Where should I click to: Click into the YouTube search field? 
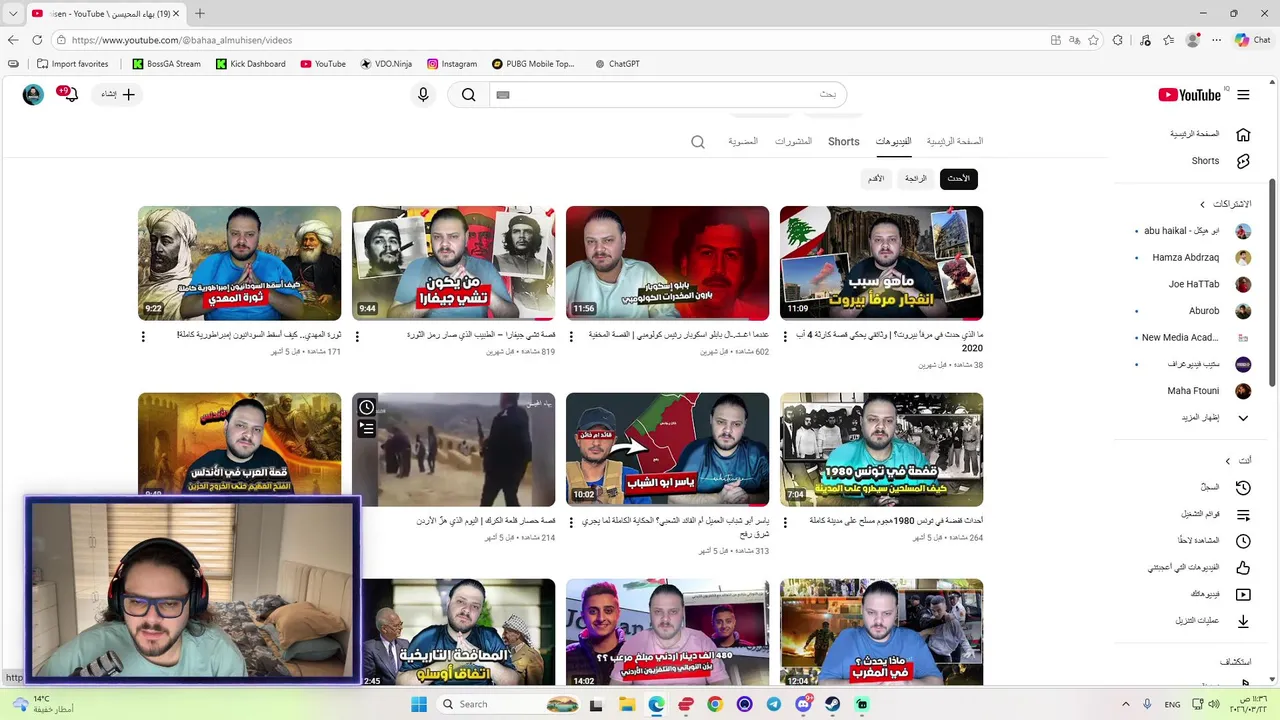(x=667, y=95)
